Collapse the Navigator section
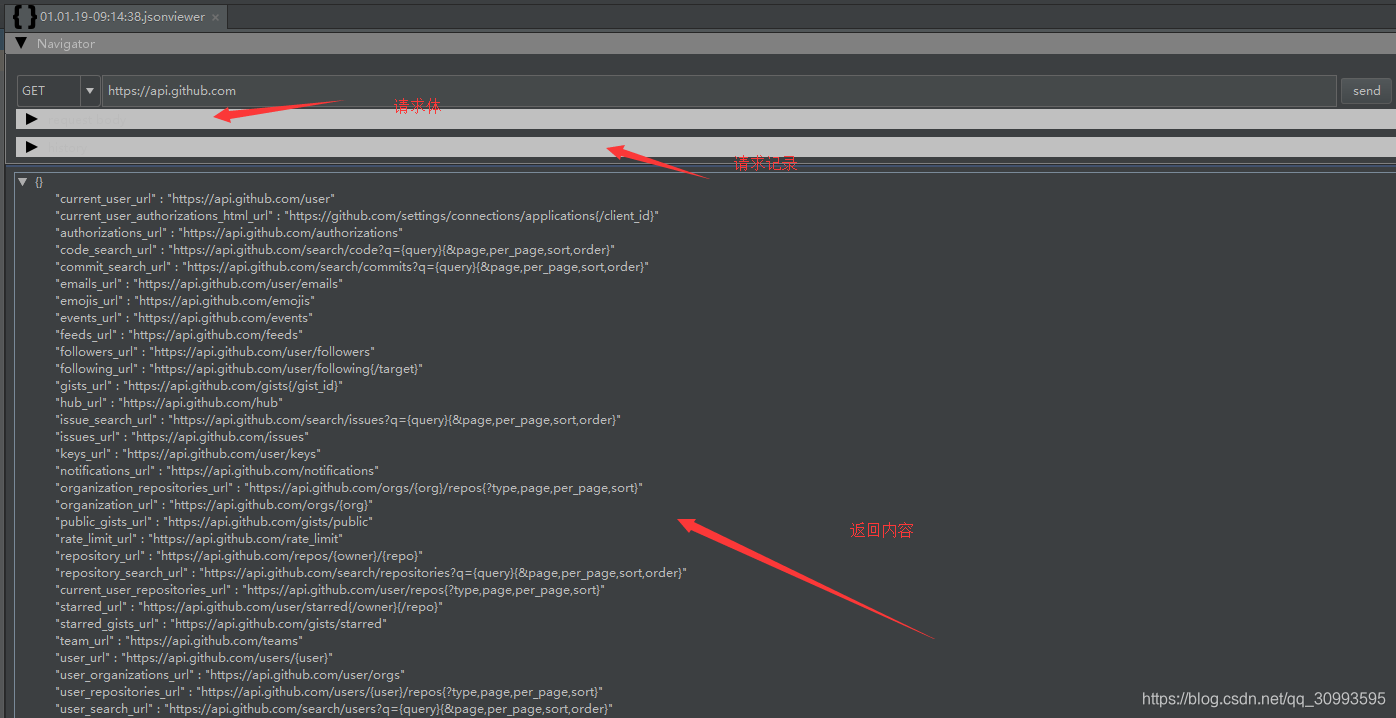The width and height of the screenshot is (1396, 718). click(x=21, y=43)
